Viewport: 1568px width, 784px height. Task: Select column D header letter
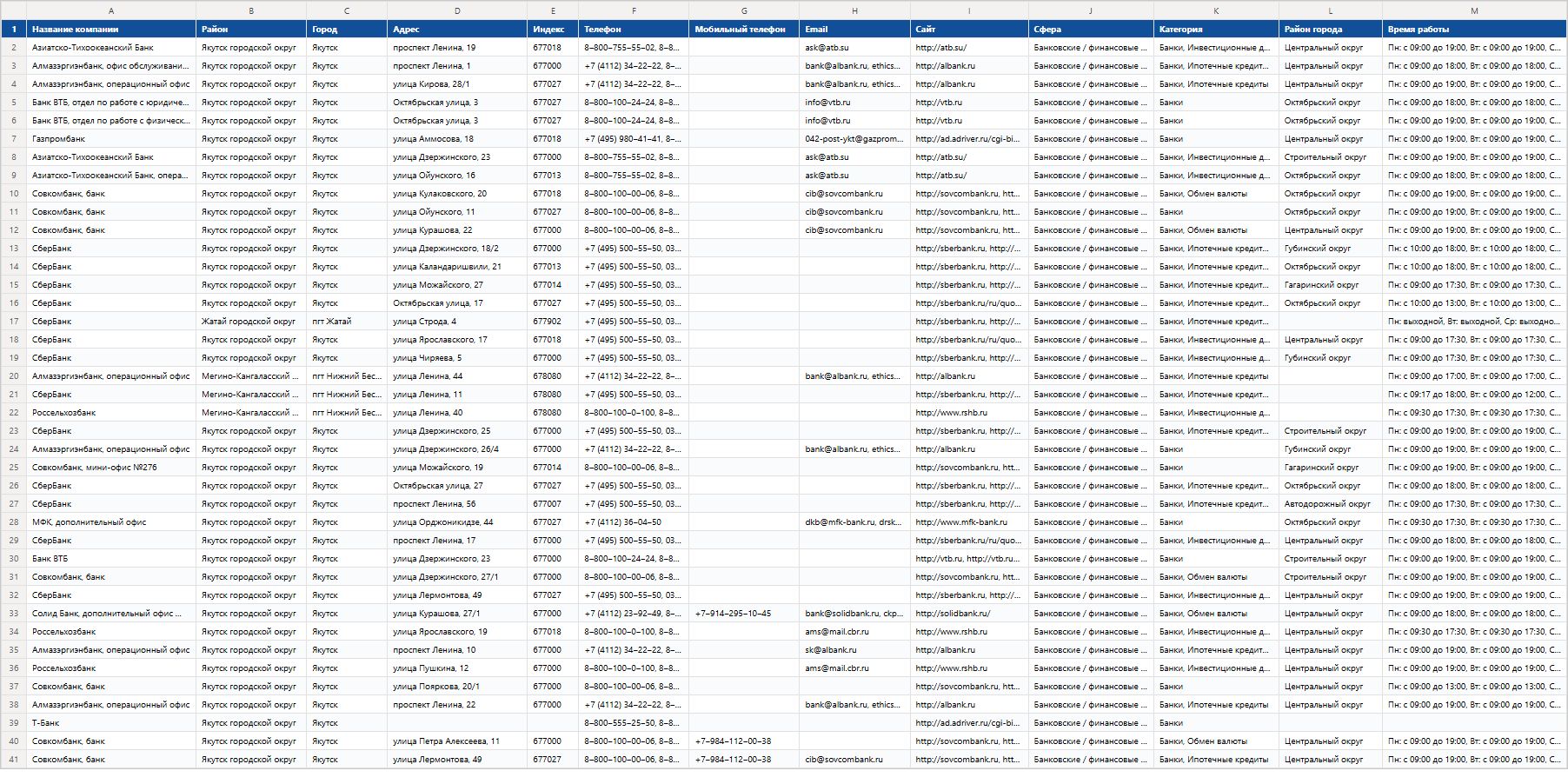pos(457,10)
